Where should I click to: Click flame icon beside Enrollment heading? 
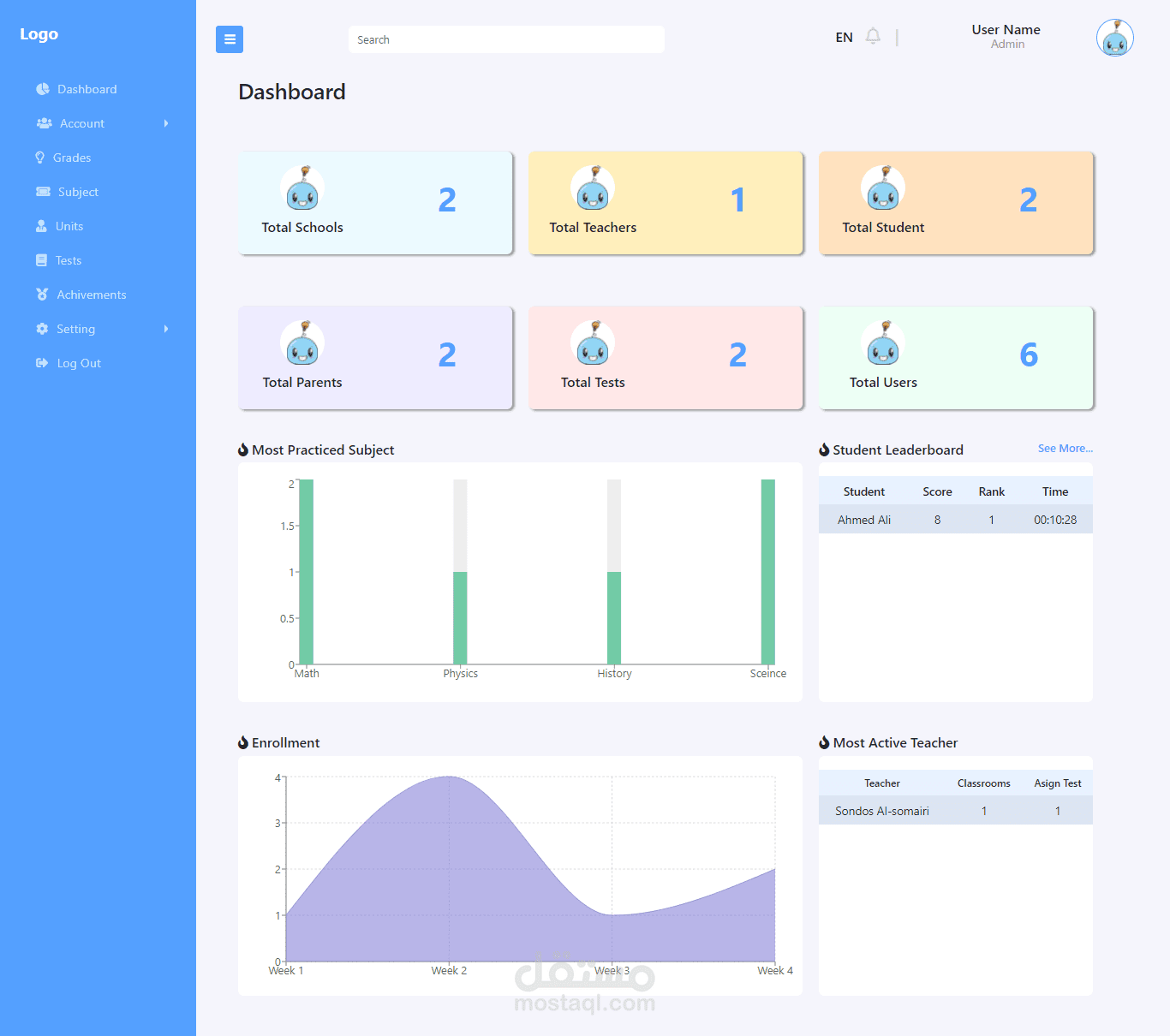coord(243,742)
